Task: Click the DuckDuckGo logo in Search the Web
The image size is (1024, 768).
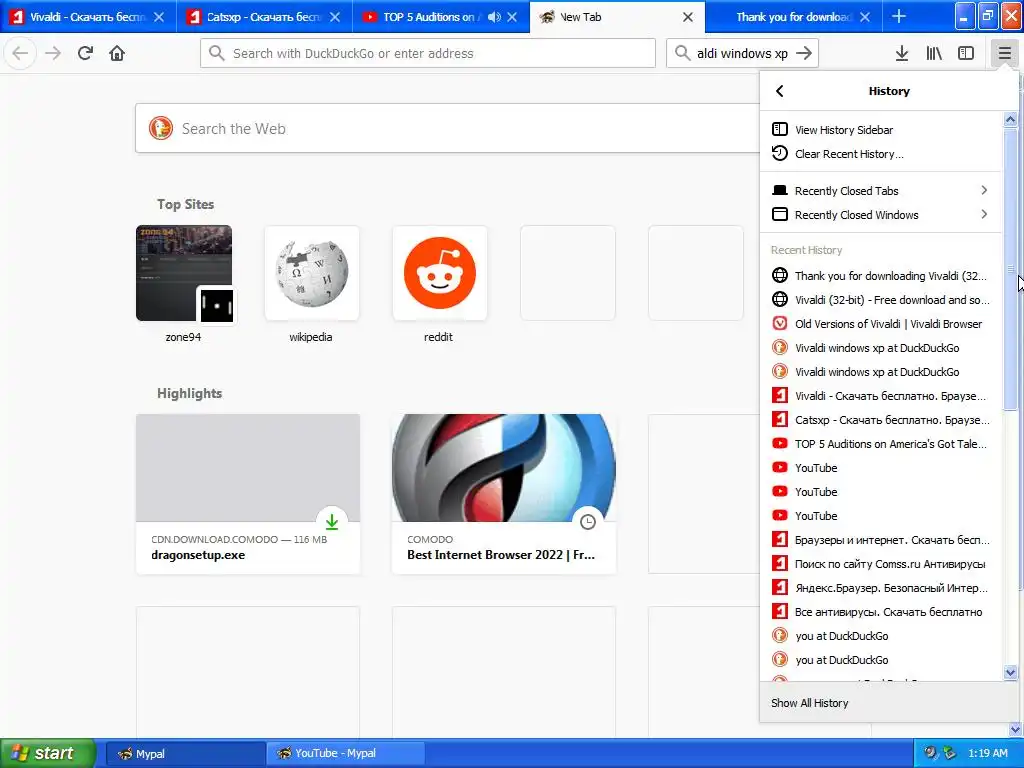Action: point(160,129)
